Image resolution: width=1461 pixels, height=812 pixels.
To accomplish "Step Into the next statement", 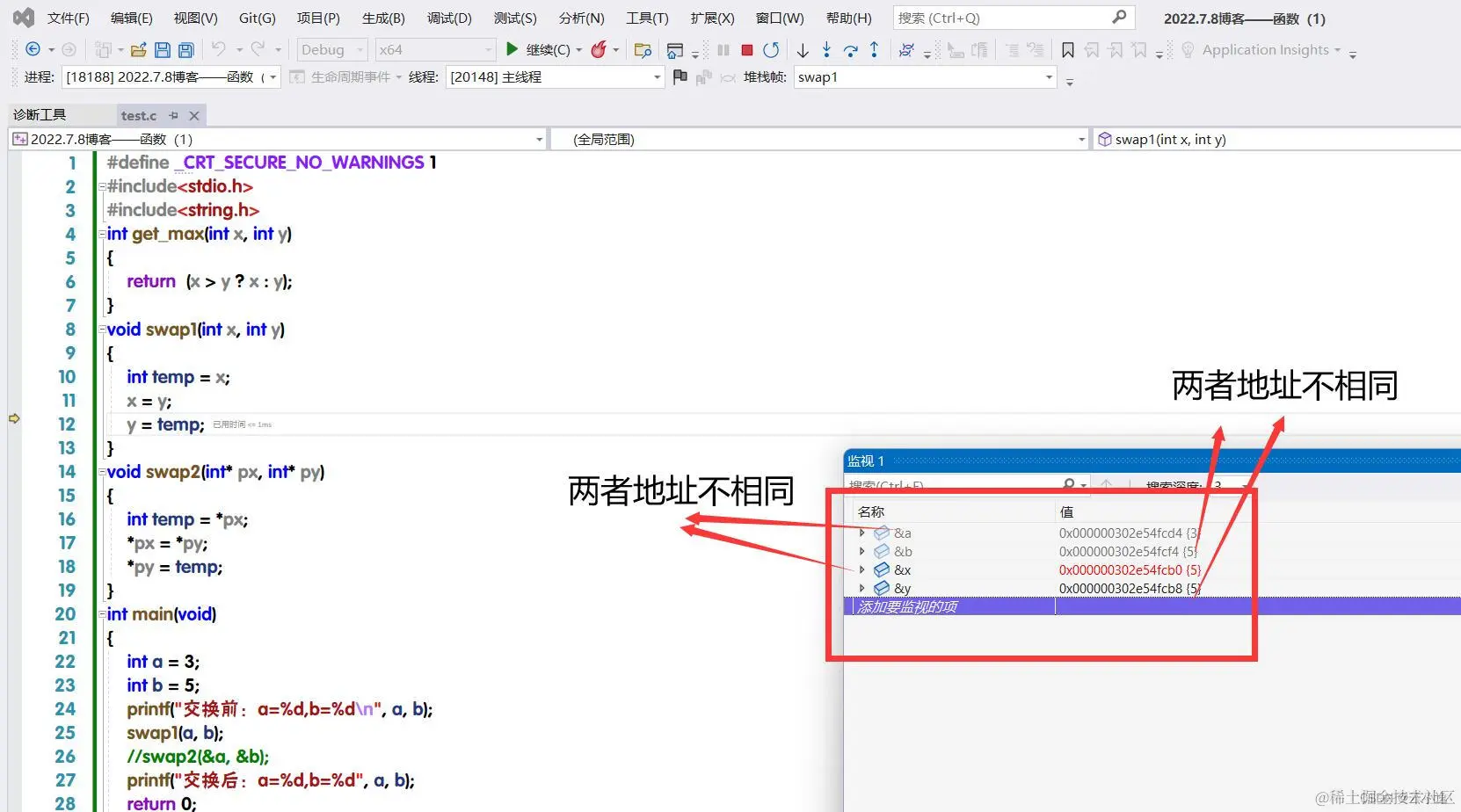I will 826,50.
